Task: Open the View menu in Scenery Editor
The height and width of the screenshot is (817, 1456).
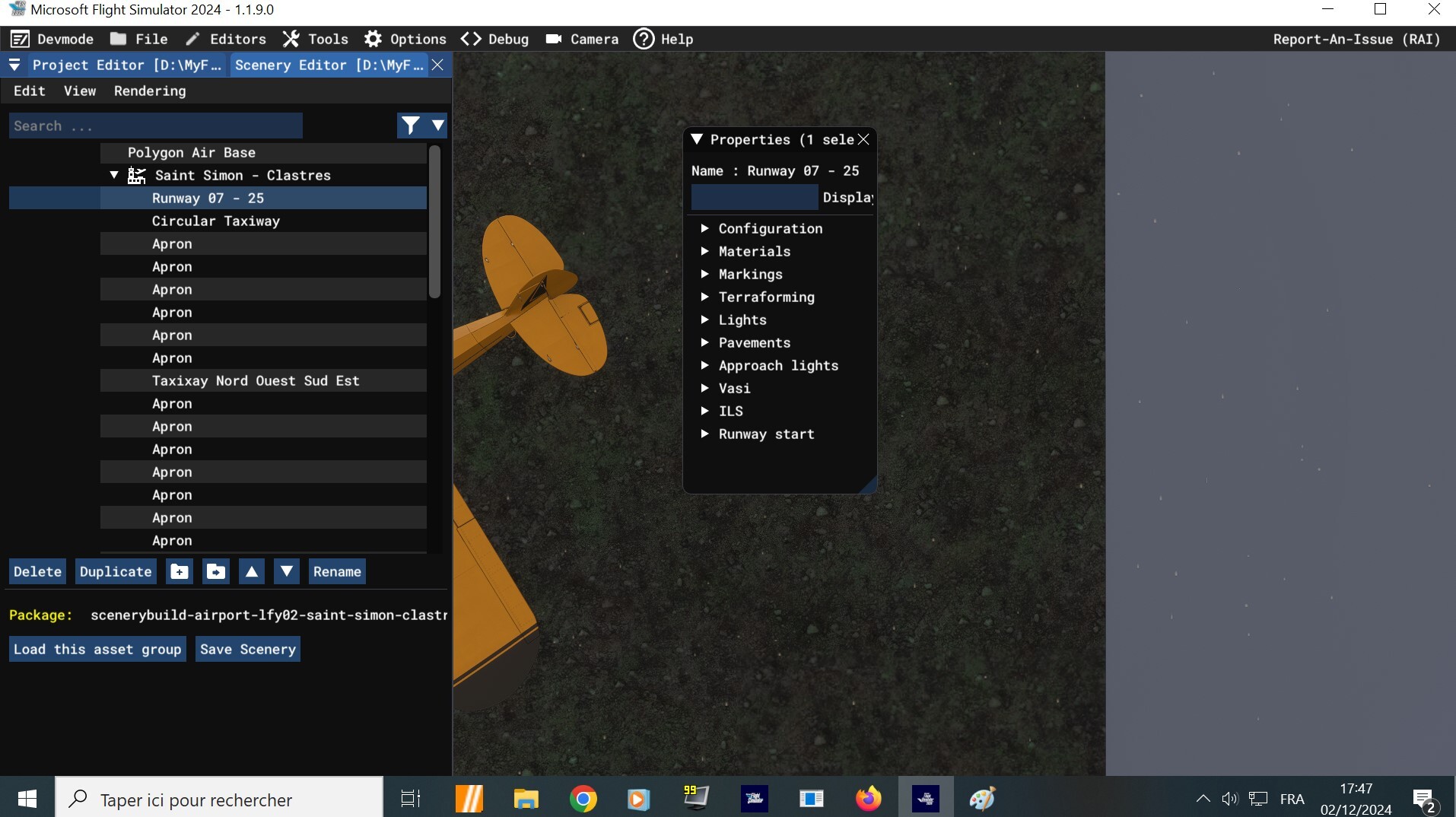Action: click(80, 91)
